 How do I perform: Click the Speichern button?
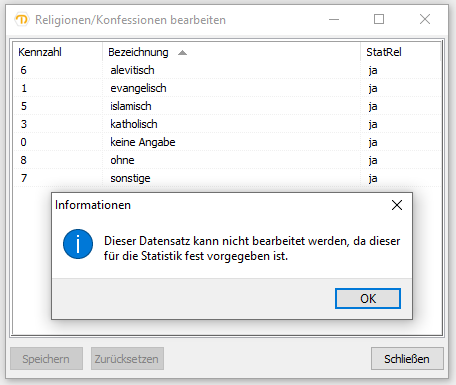click(x=46, y=359)
